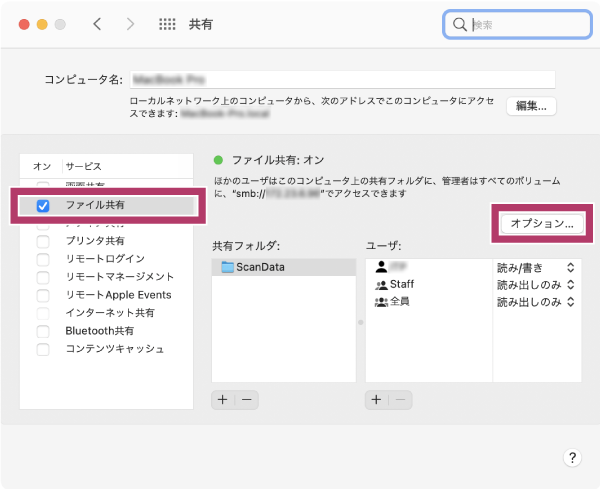Select the リモートApple Events service row

pyautogui.click(x=106, y=295)
